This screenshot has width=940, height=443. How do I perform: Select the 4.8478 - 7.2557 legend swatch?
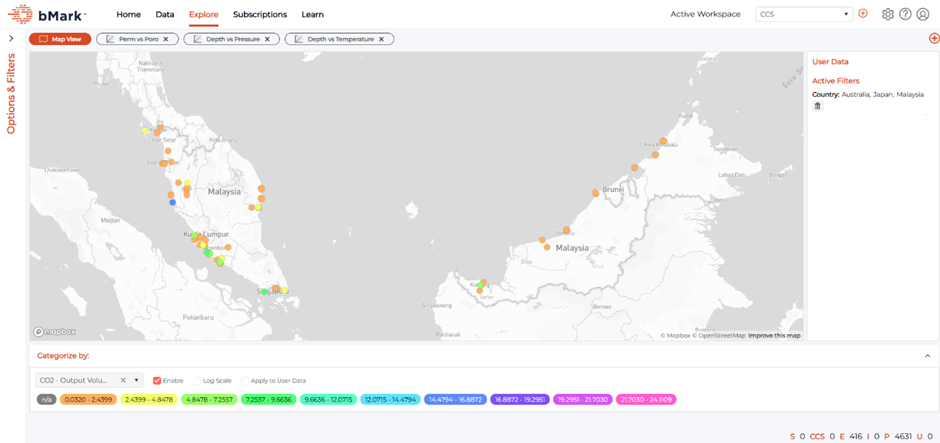209,399
